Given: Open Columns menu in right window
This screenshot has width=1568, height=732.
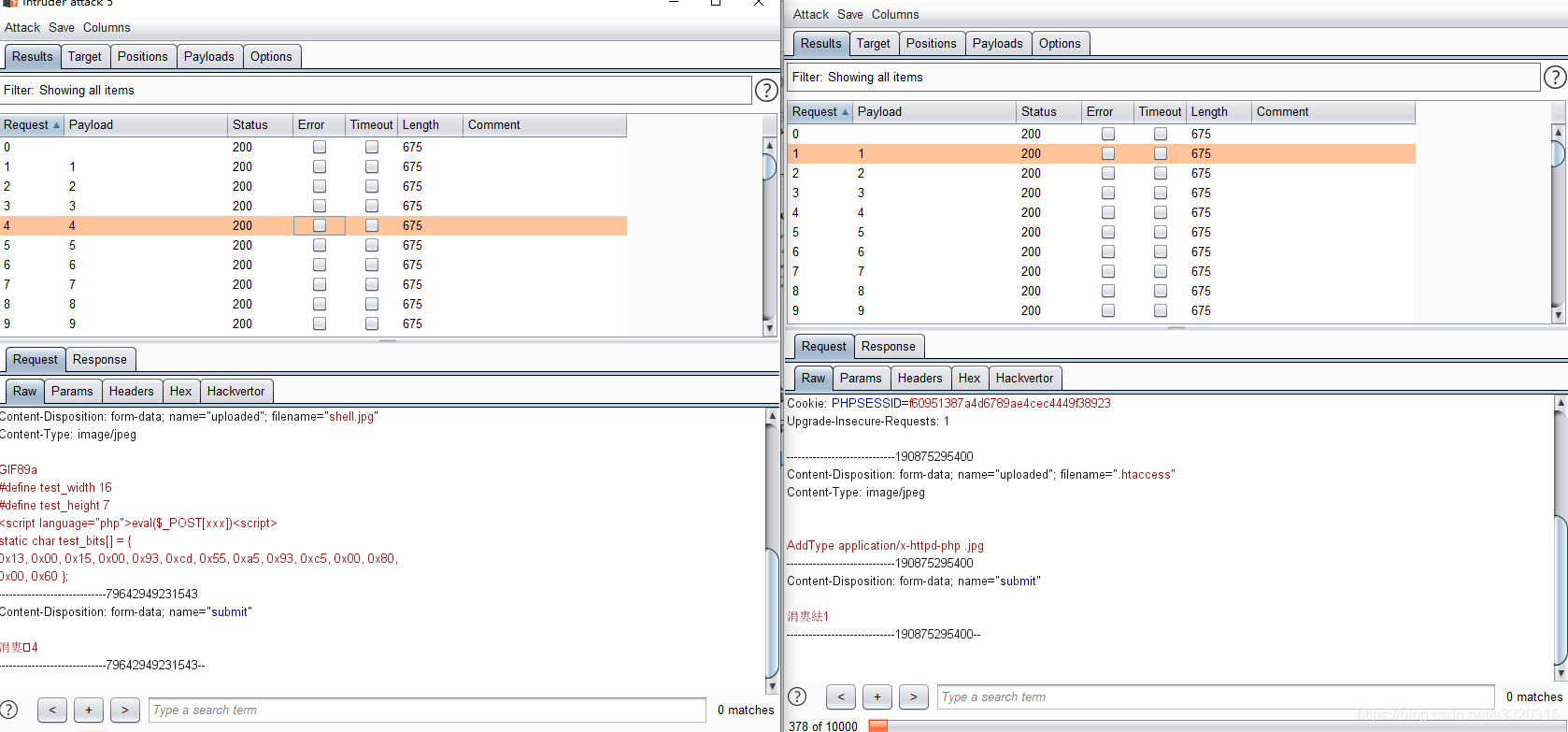Looking at the screenshot, I should point(895,14).
